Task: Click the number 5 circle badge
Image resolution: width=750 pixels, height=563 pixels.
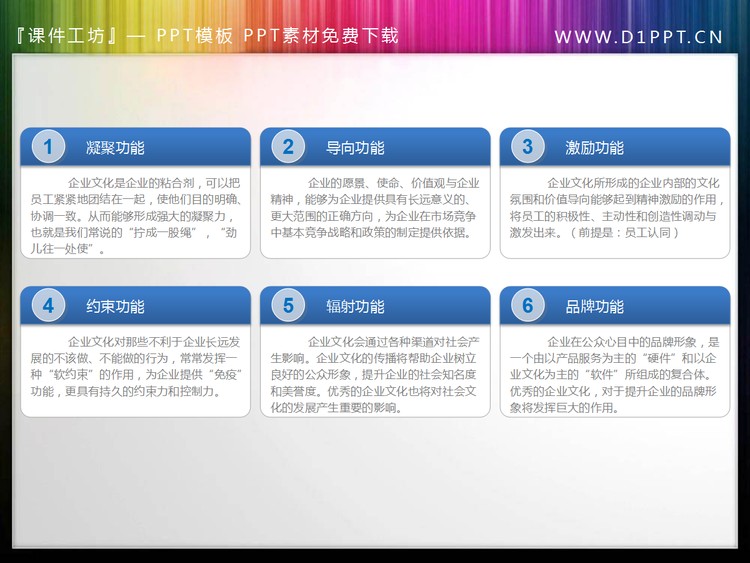Action: click(x=288, y=306)
